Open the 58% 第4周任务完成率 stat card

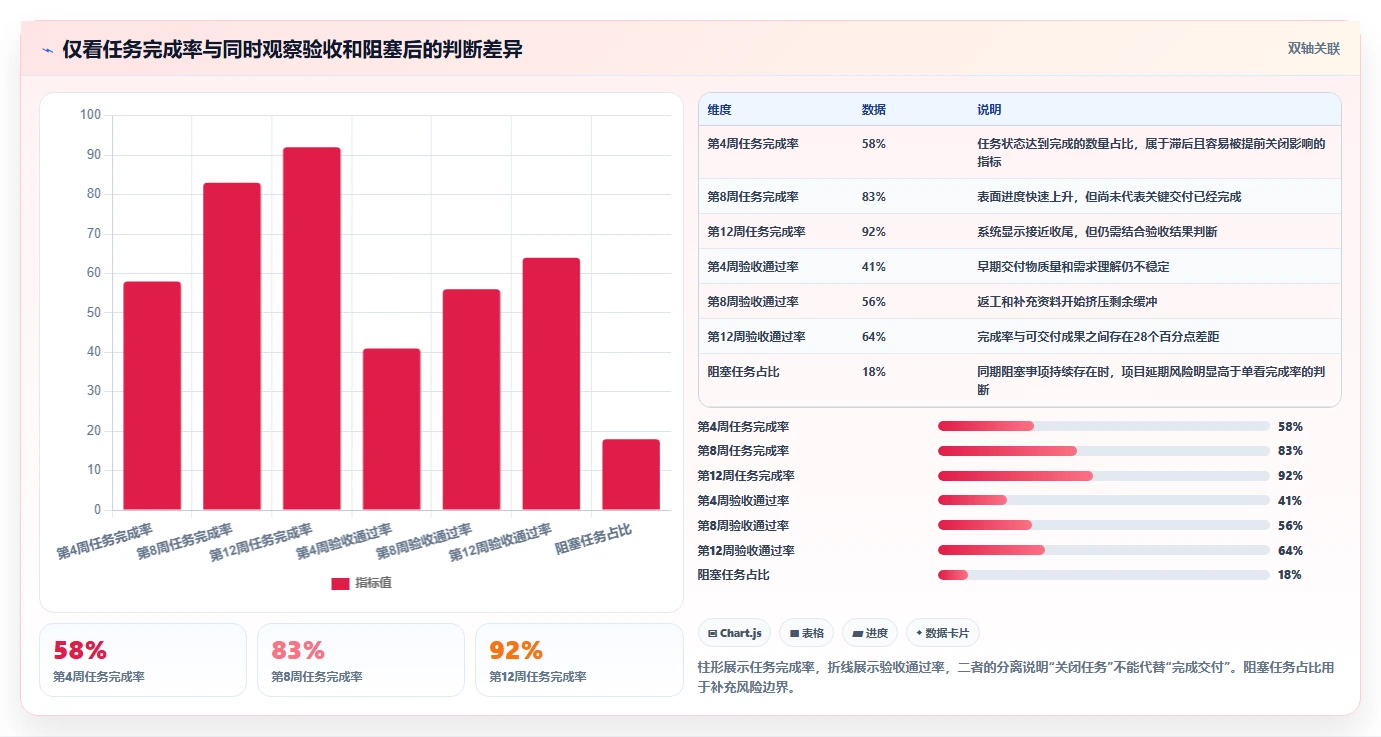coord(143,660)
